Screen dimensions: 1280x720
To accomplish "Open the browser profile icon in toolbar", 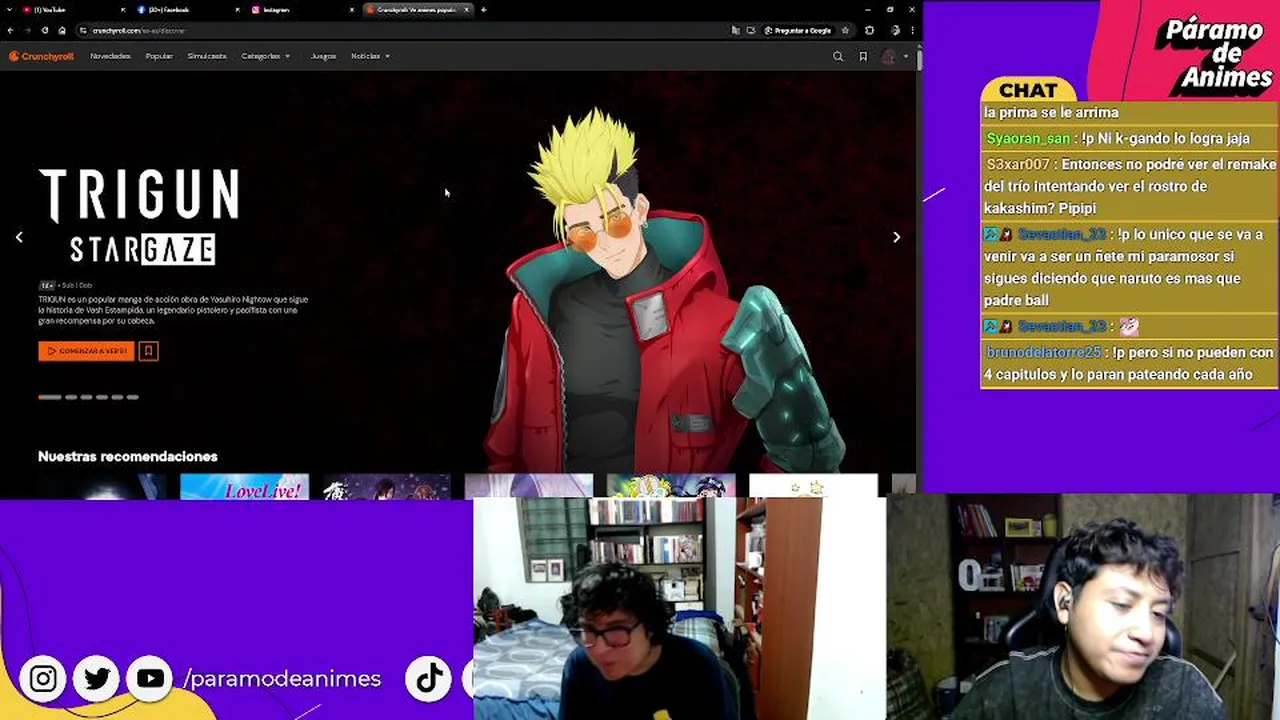I will click(x=895, y=30).
